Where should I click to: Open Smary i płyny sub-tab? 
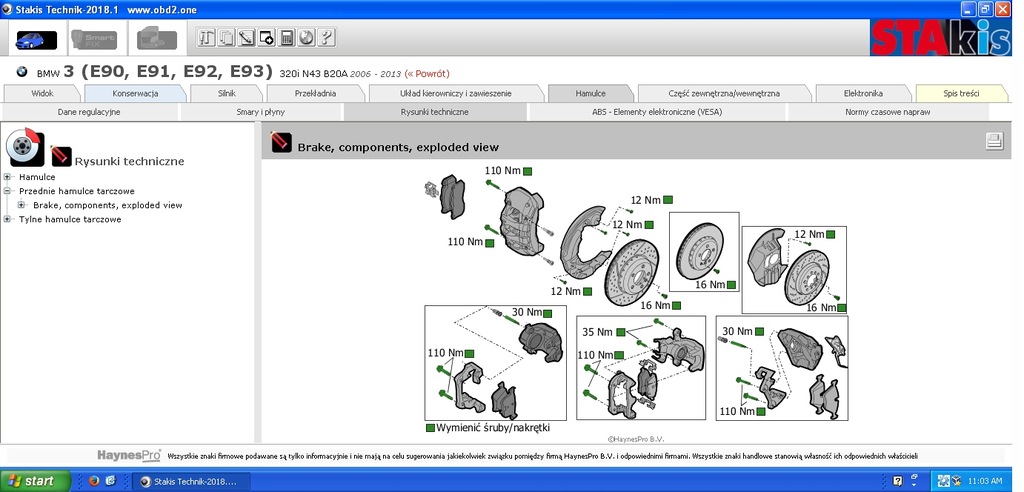click(261, 112)
